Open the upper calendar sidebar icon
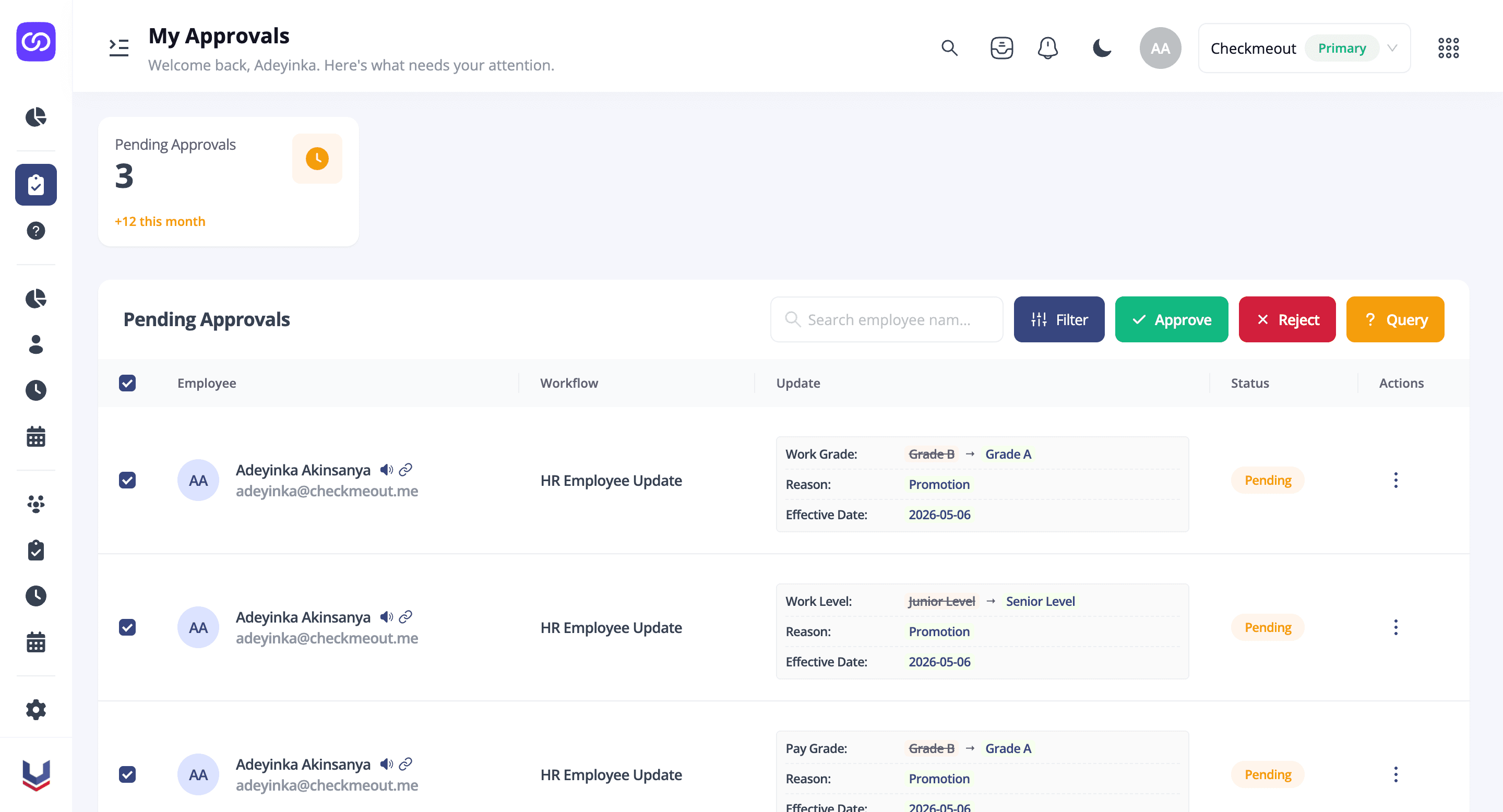1503x812 pixels. (x=35, y=436)
